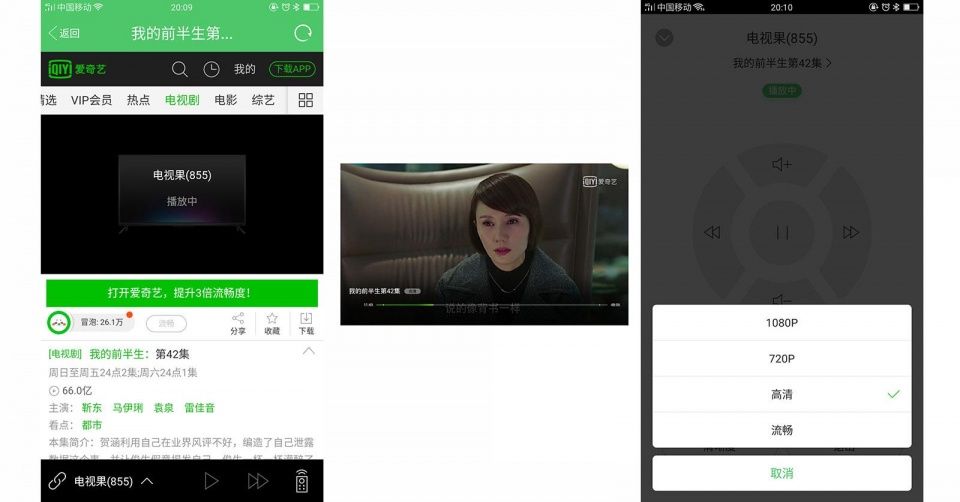Tap the 播放中 status badge on remote screen

pos(782,91)
